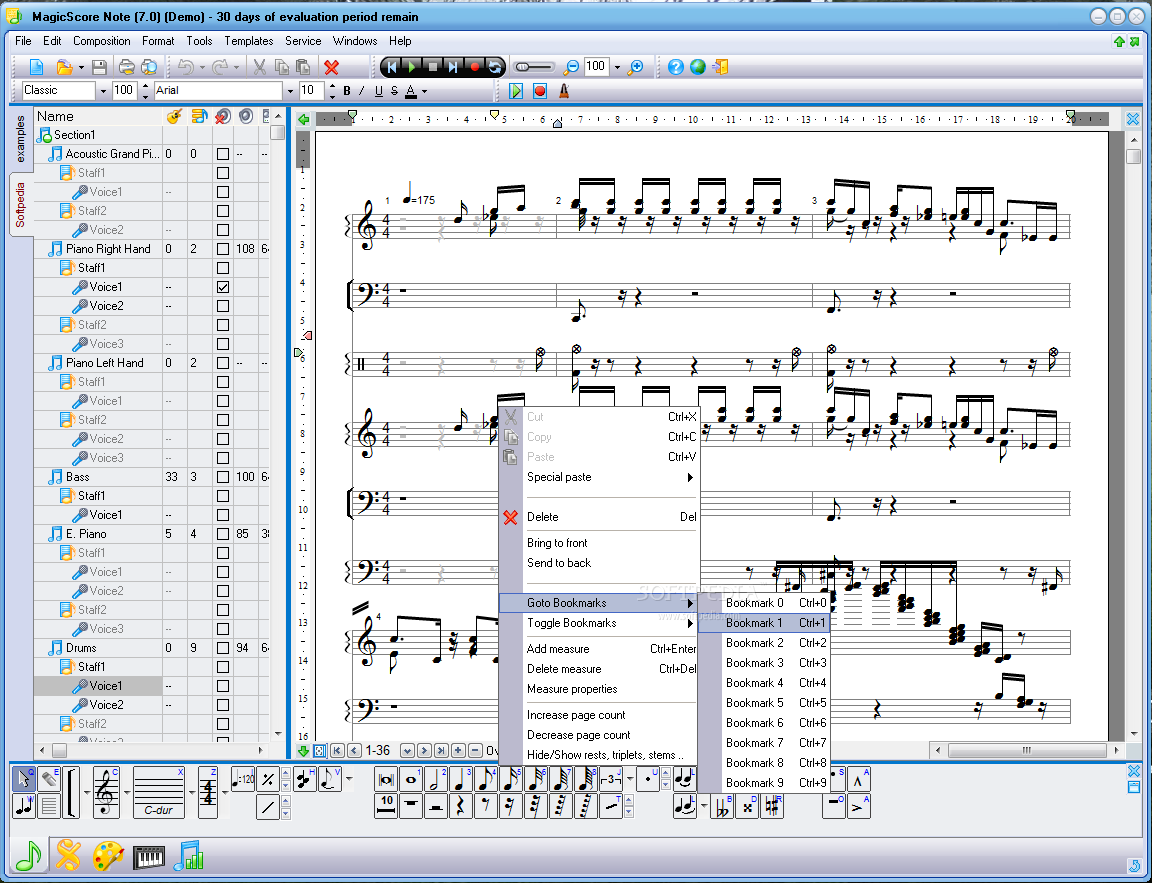Screen dimensions: 1152x883
Task: Open the paint palette panel at bottom
Action: (109, 857)
